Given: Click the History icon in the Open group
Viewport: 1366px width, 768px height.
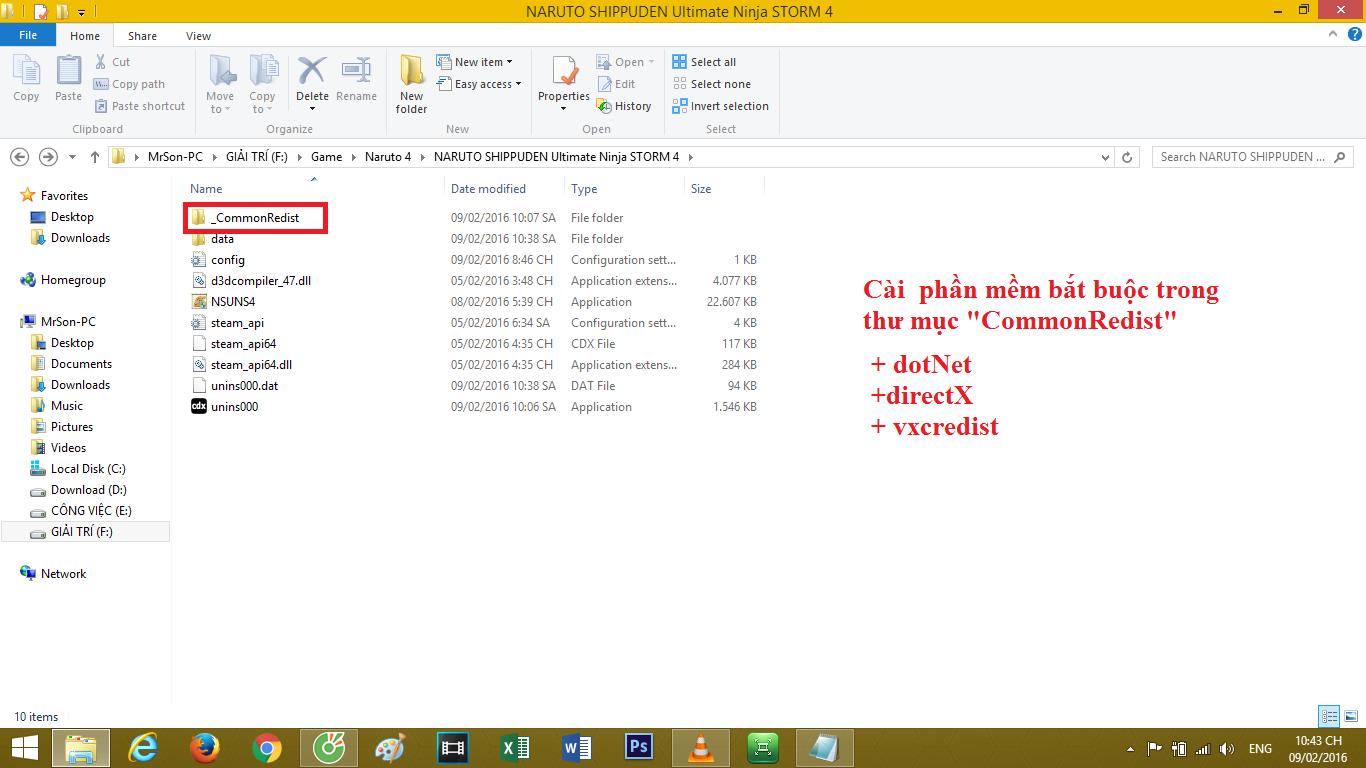Looking at the screenshot, I should pos(604,106).
